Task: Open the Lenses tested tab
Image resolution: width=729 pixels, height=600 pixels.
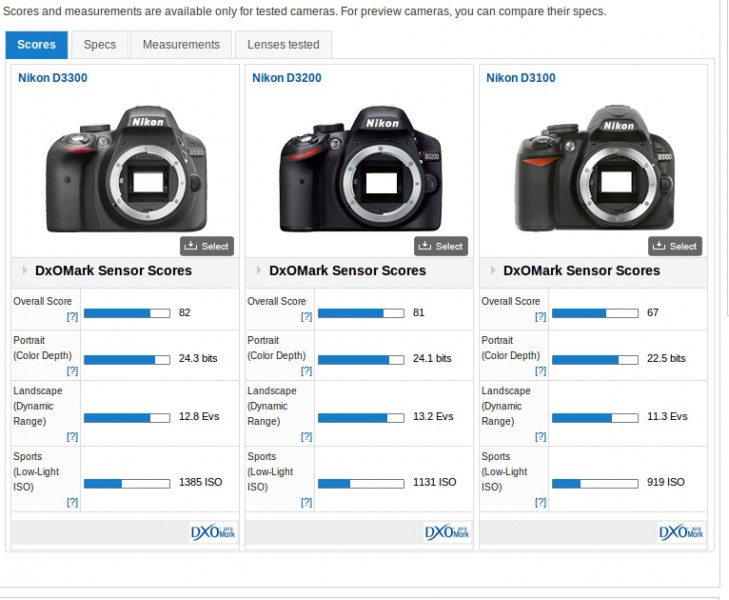Action: pyautogui.click(x=284, y=45)
